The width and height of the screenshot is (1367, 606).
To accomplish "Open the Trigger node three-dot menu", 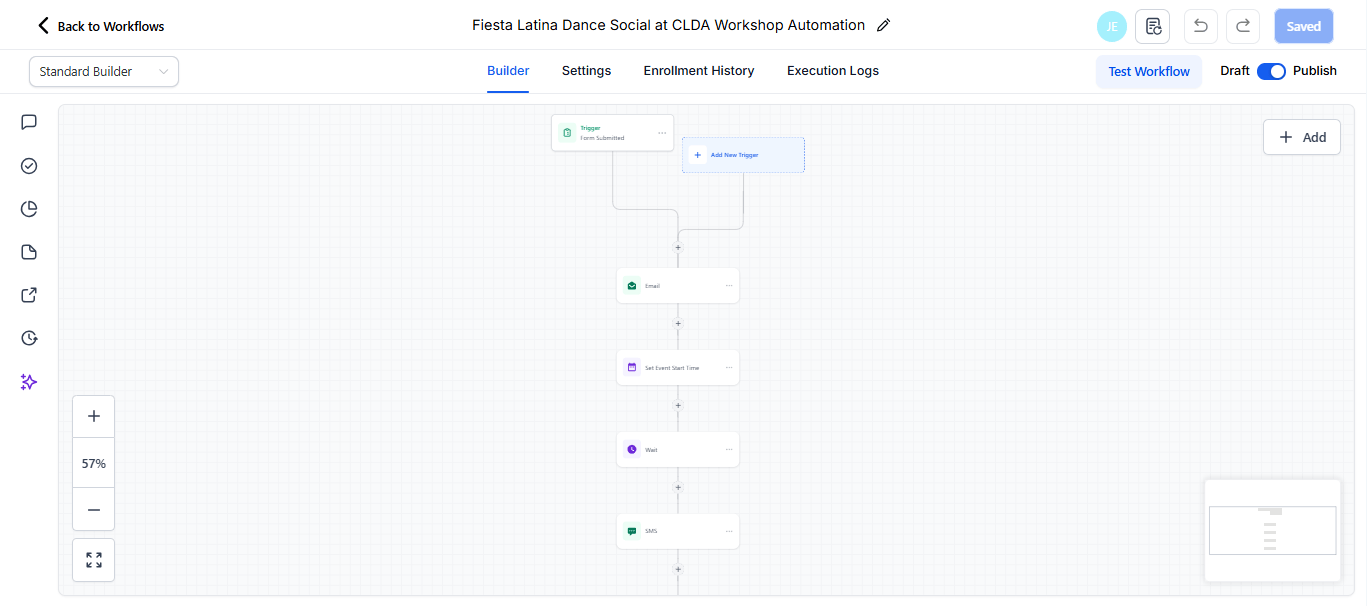I will pos(662,133).
